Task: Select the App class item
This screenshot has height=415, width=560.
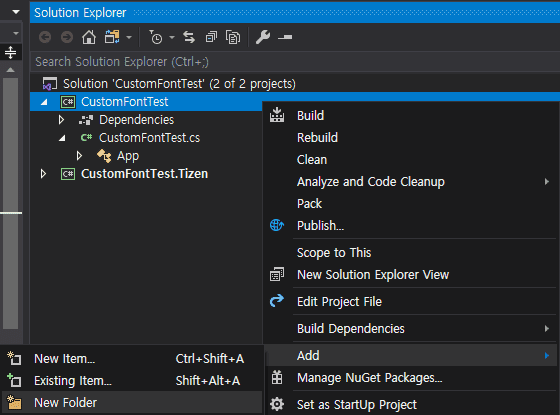Action: click(x=128, y=156)
